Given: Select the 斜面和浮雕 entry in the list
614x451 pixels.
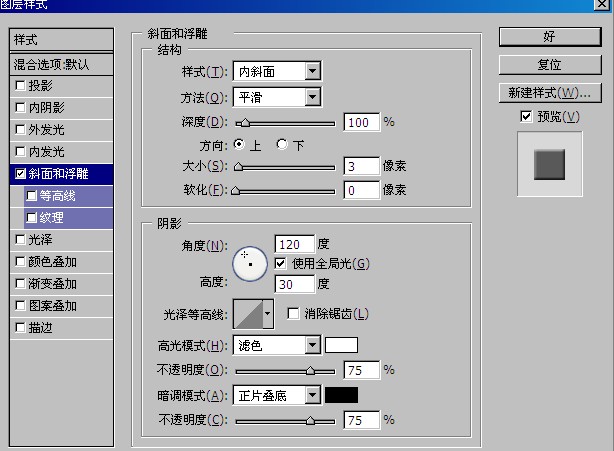Looking at the screenshot, I should click(61, 174).
